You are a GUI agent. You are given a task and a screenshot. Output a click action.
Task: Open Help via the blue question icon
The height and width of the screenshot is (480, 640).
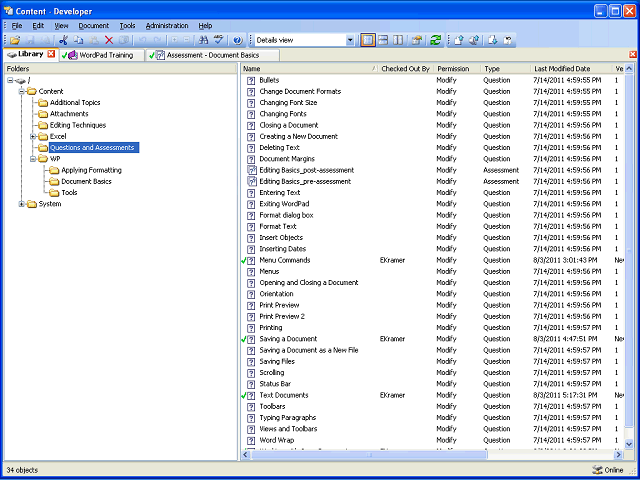(x=238, y=40)
